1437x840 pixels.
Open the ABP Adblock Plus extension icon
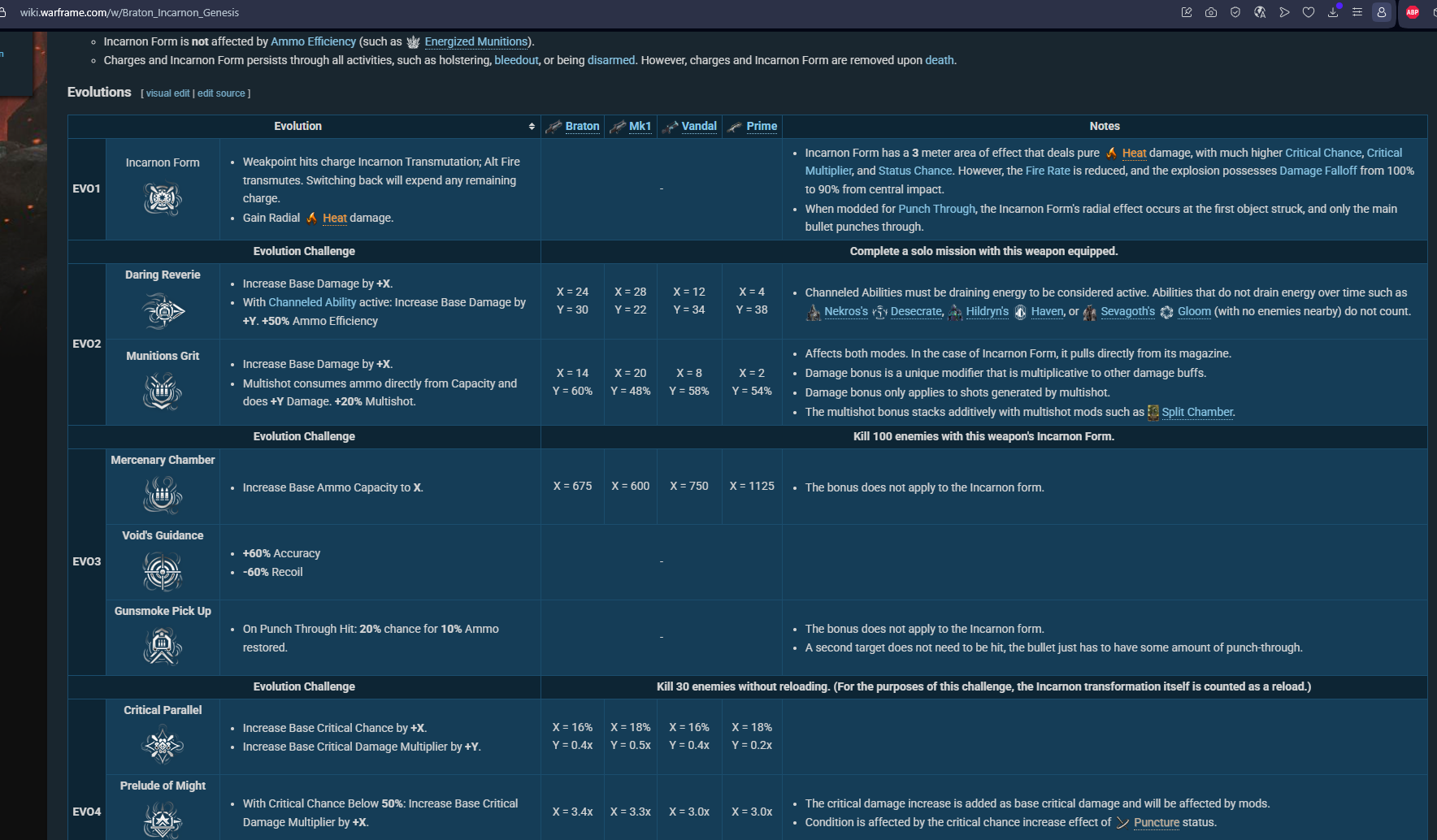point(1413,12)
